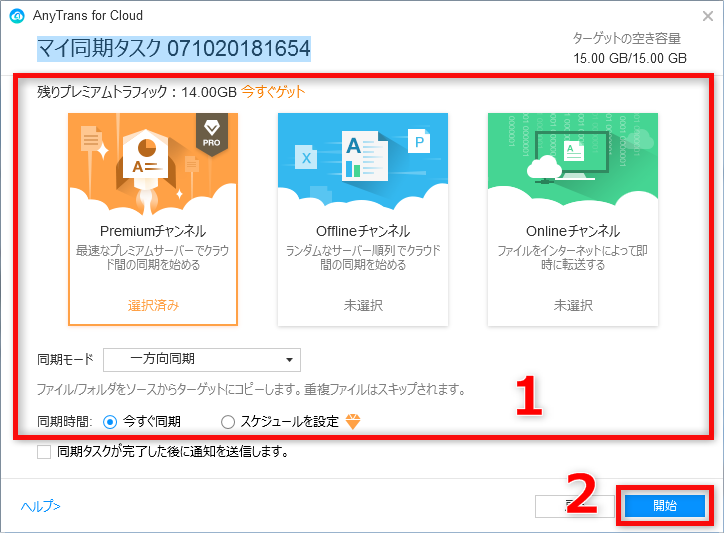This screenshot has height=533, width=724.
Task: Click the back button beside 開始
Action: coord(574,506)
